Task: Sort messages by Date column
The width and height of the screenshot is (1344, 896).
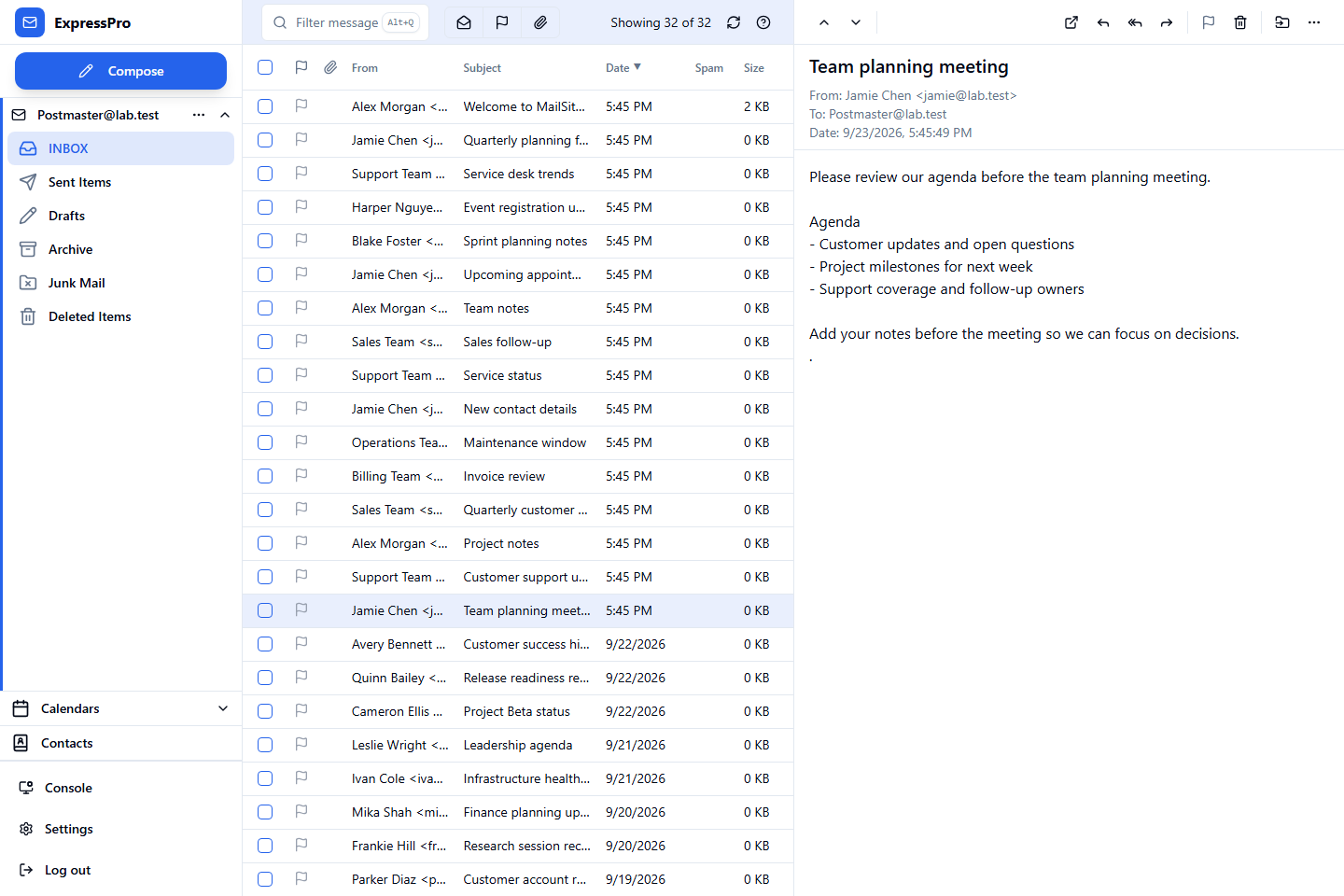Action: (x=623, y=67)
